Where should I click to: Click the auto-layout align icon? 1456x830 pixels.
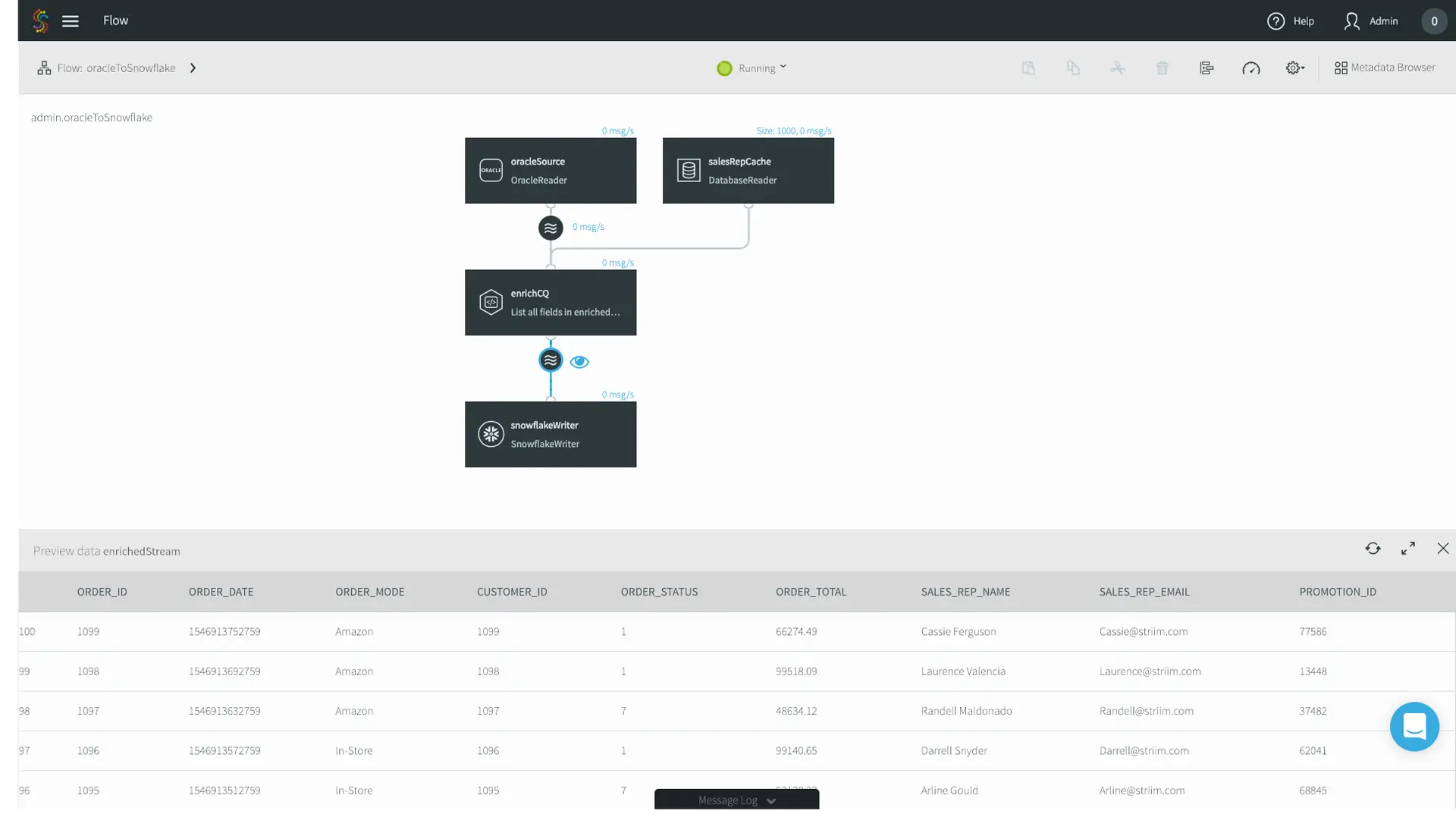(1207, 68)
